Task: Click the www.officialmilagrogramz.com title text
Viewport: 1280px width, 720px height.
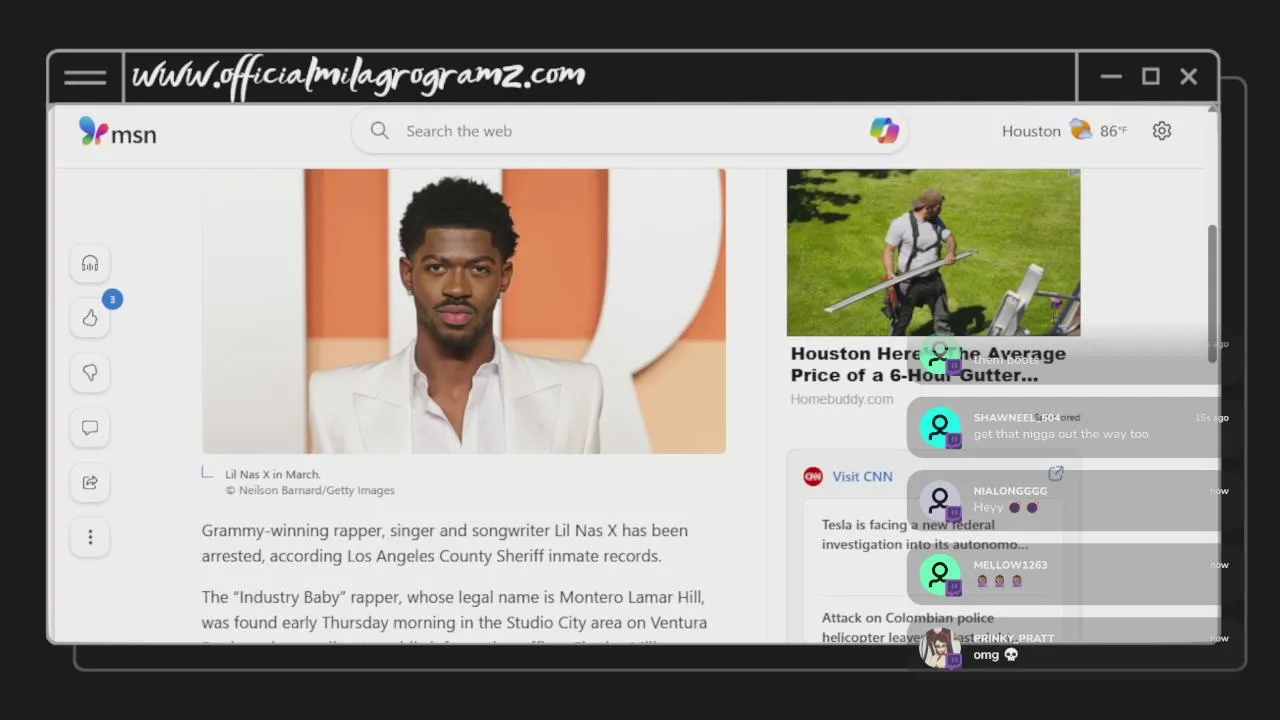Action: [359, 77]
